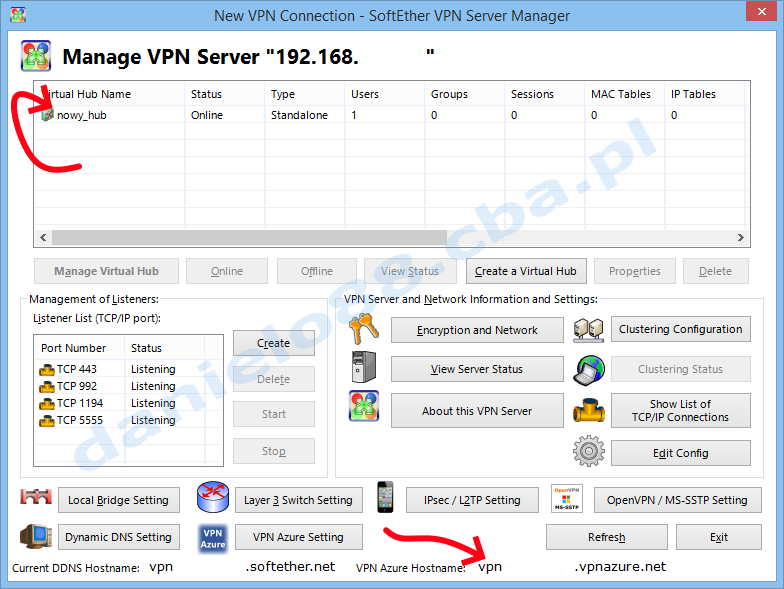Screen dimensions: 784x589
Task: Click right arrow of hub list scrollbar
Action: pyautogui.click(x=740, y=238)
